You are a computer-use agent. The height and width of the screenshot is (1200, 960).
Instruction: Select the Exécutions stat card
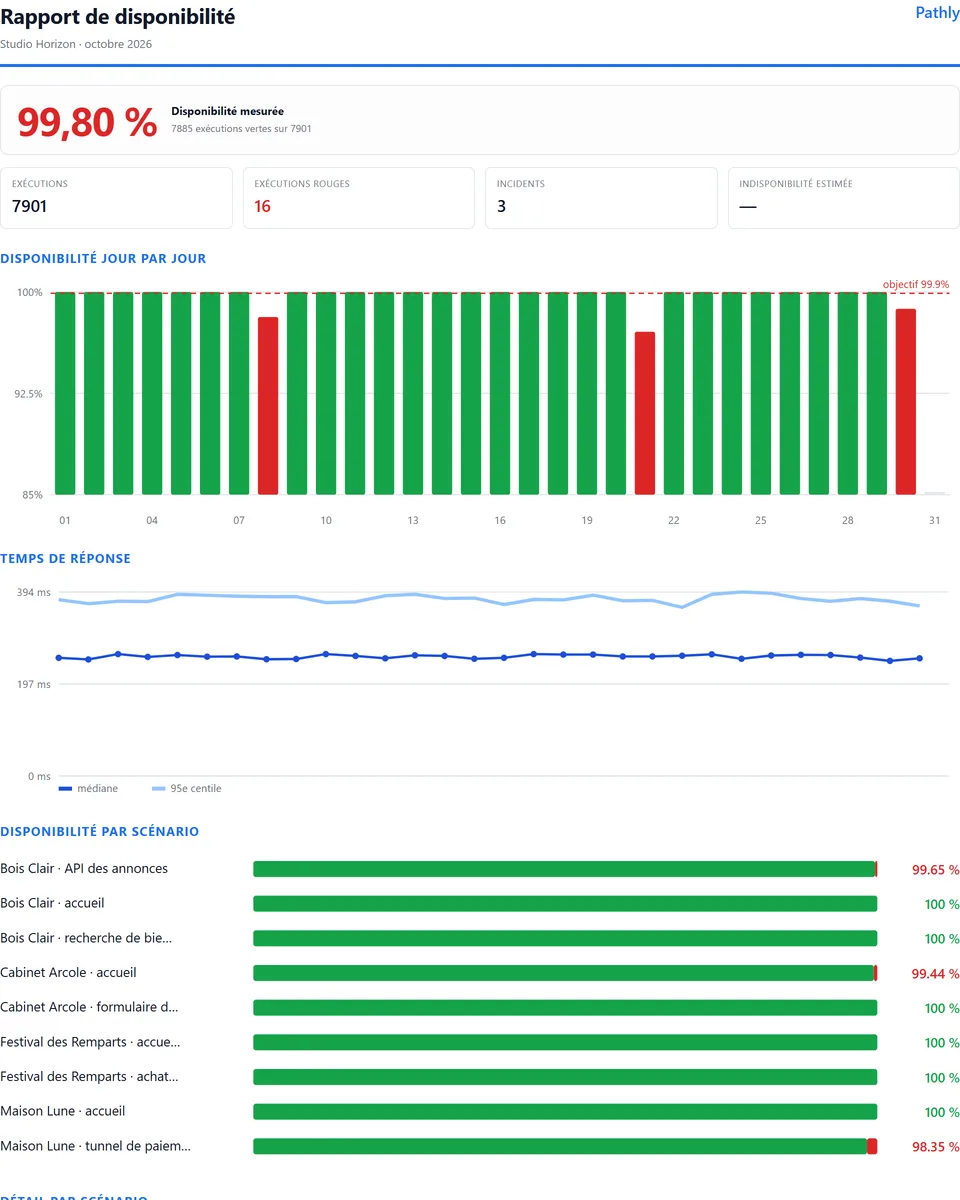pos(116,198)
